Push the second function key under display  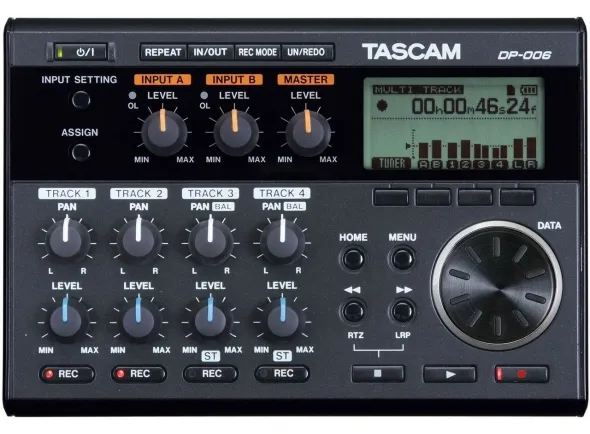433,197
